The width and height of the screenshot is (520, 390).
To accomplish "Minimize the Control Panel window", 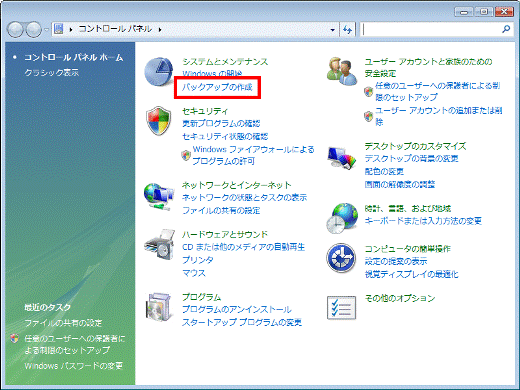I will 464,12.
